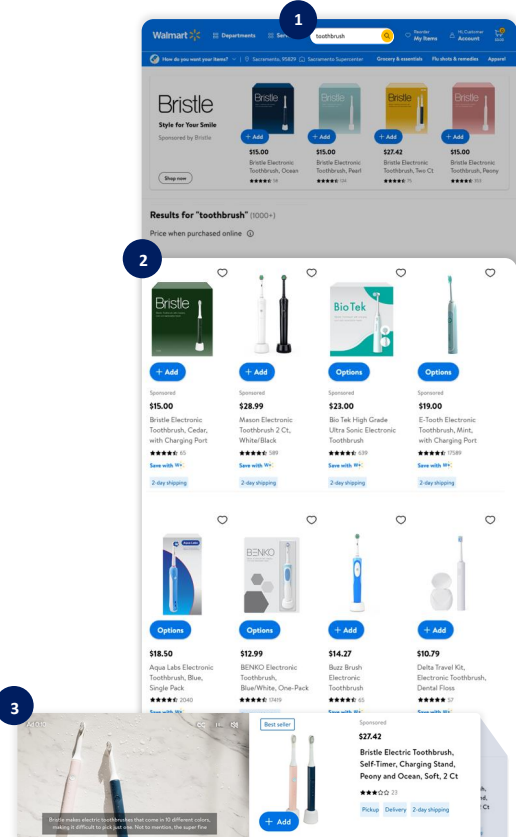The width and height of the screenshot is (516, 837).
Task: Favorite the Delta Travel Kit with heart
Action: click(490, 520)
